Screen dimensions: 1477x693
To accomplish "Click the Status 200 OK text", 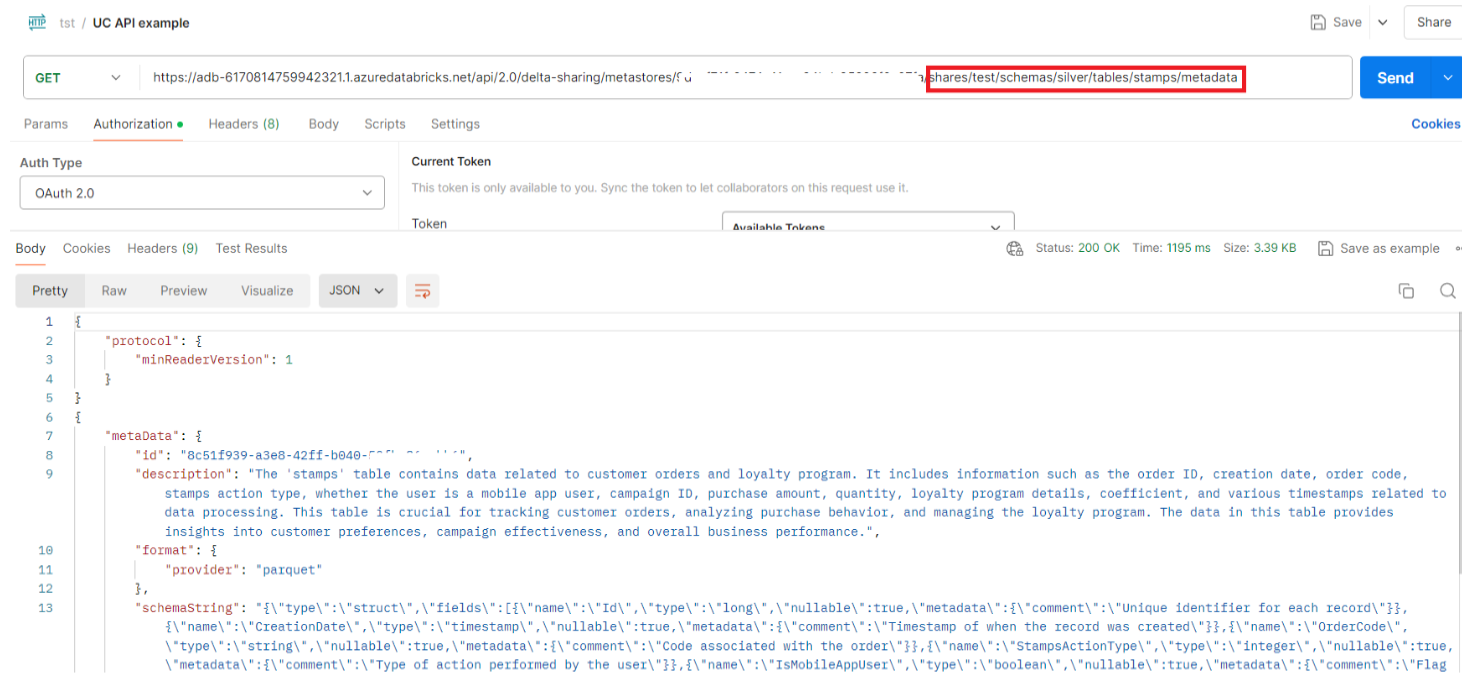I will (x=1078, y=248).
